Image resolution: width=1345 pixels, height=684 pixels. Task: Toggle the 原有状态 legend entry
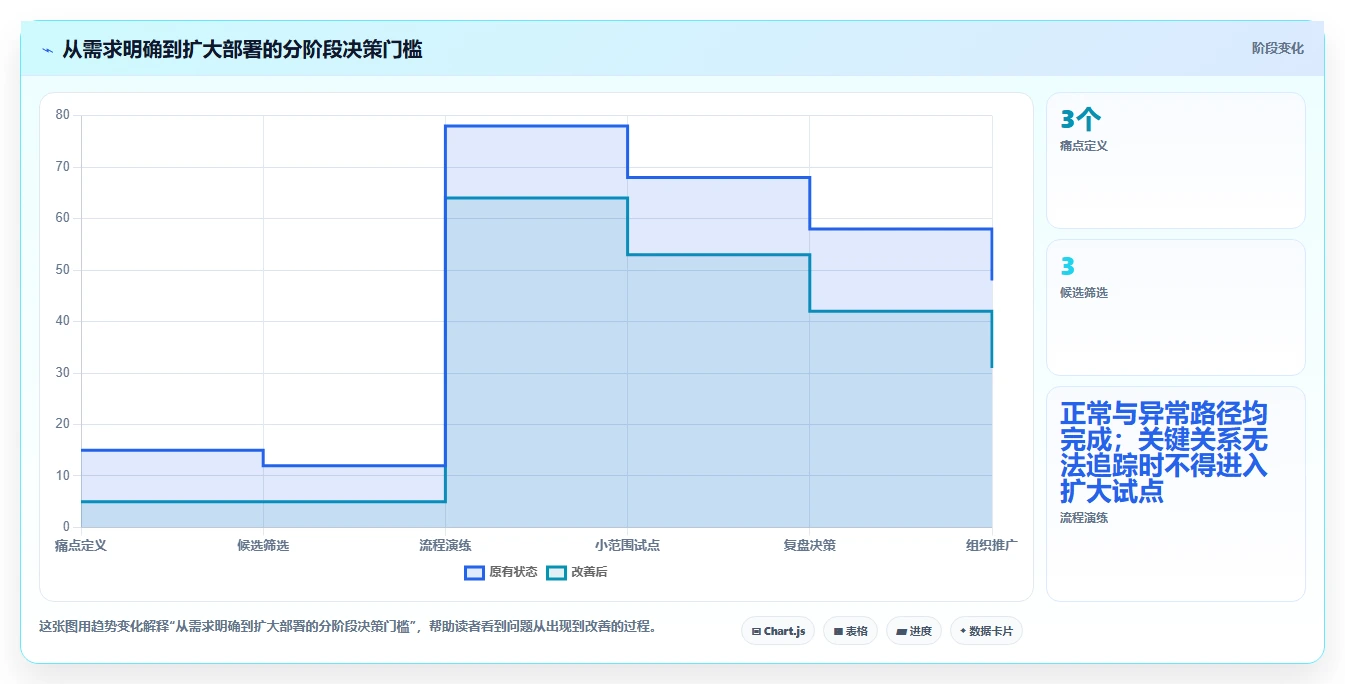501,572
